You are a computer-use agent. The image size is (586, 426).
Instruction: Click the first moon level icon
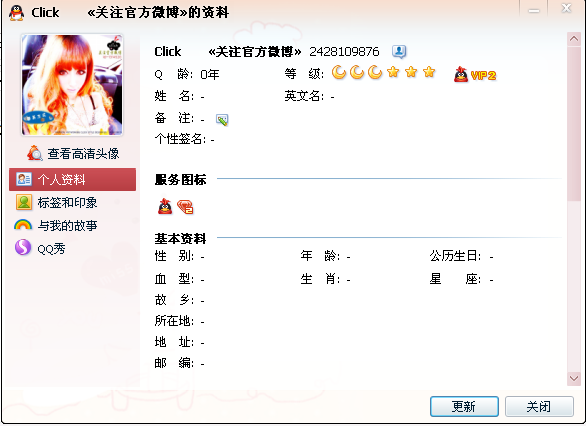point(339,72)
